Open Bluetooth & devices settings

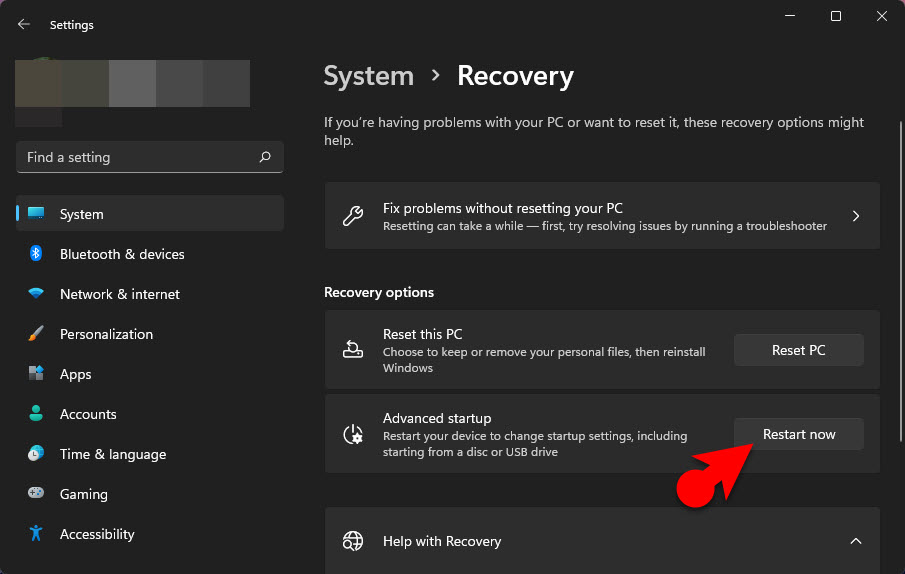150,254
